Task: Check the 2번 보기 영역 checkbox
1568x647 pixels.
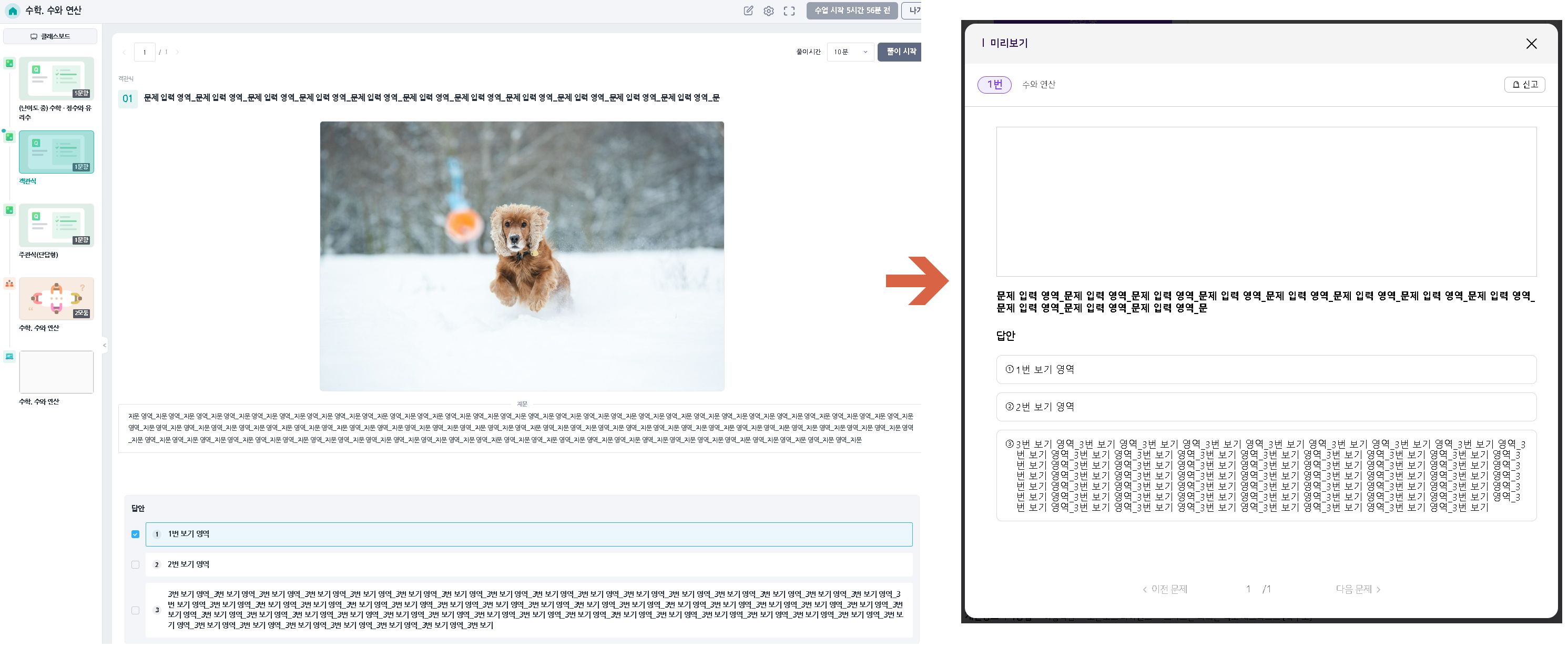Action: click(135, 565)
